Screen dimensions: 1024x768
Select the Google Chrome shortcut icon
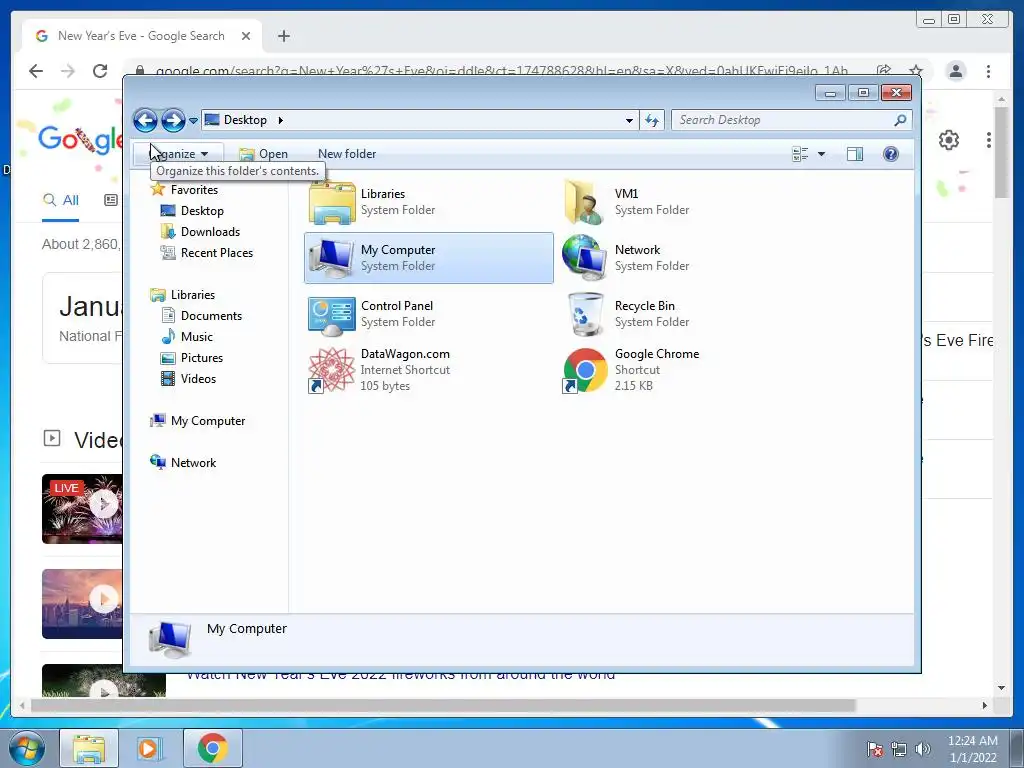tap(584, 370)
